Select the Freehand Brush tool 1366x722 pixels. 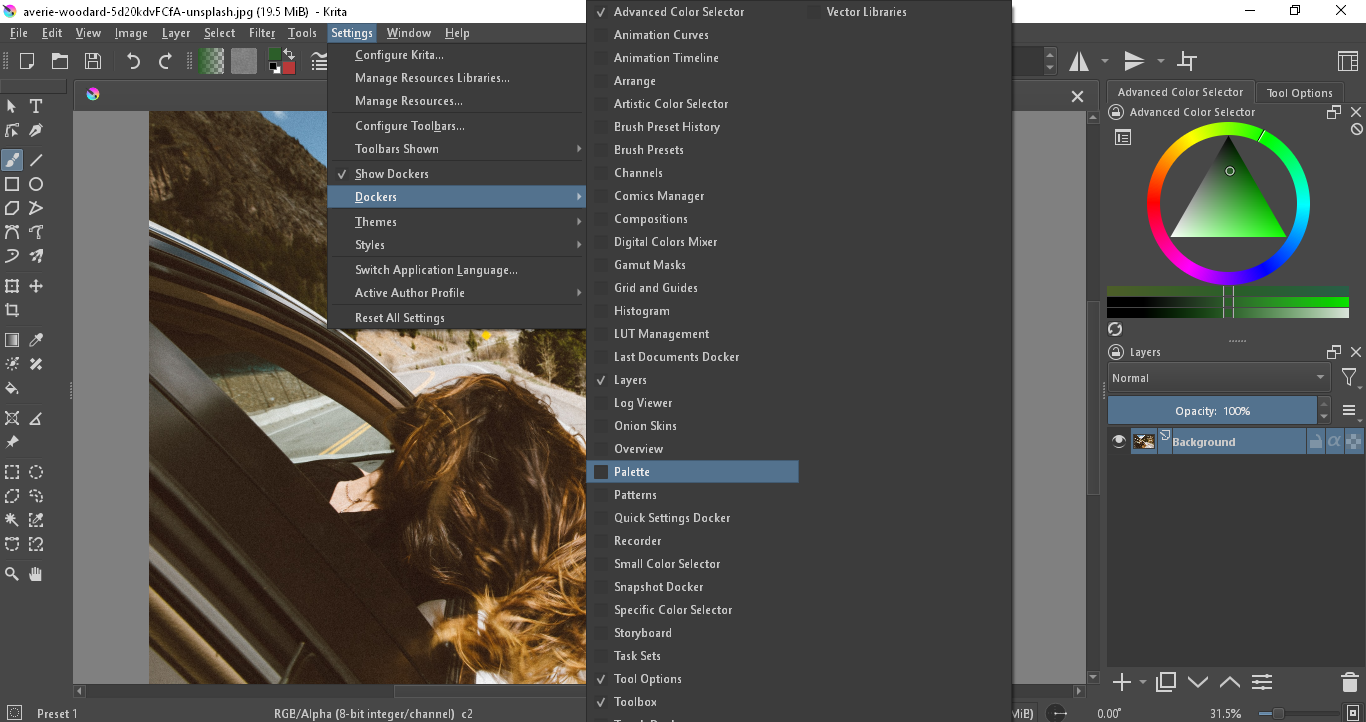[x=12, y=159]
